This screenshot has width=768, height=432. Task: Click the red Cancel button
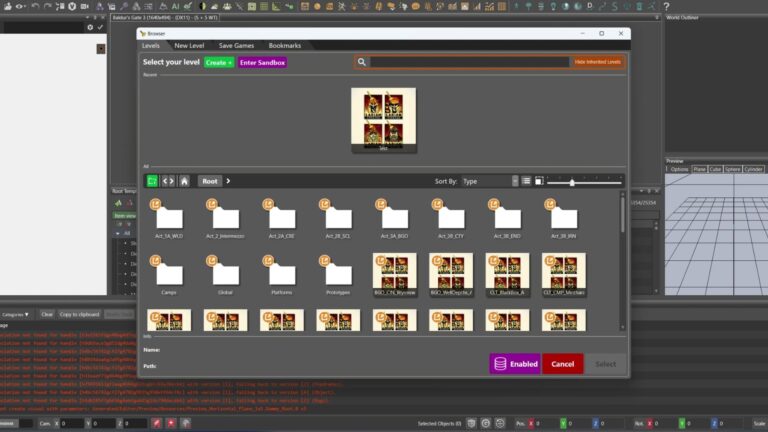pos(562,364)
